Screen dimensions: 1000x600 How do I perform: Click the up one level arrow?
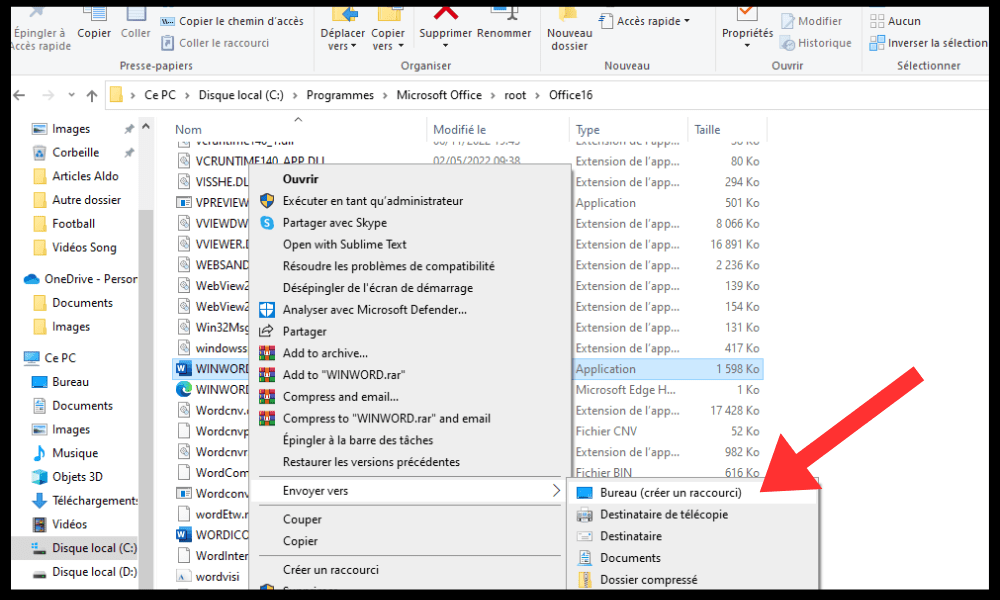tap(92, 96)
